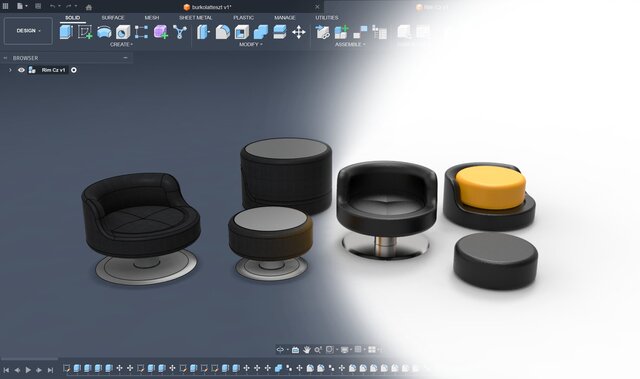This screenshot has height=379, width=640.
Task: Step to previous timeline feature
Action: [x=17, y=370]
